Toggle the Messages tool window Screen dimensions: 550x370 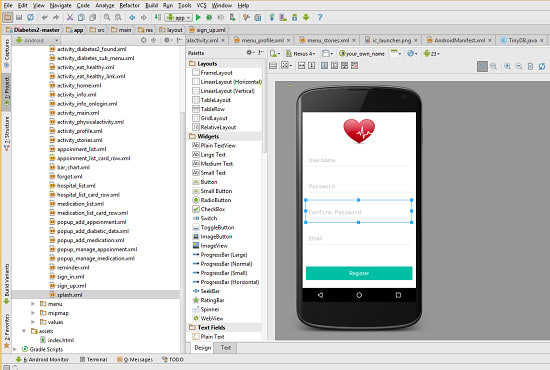[x=135, y=359]
